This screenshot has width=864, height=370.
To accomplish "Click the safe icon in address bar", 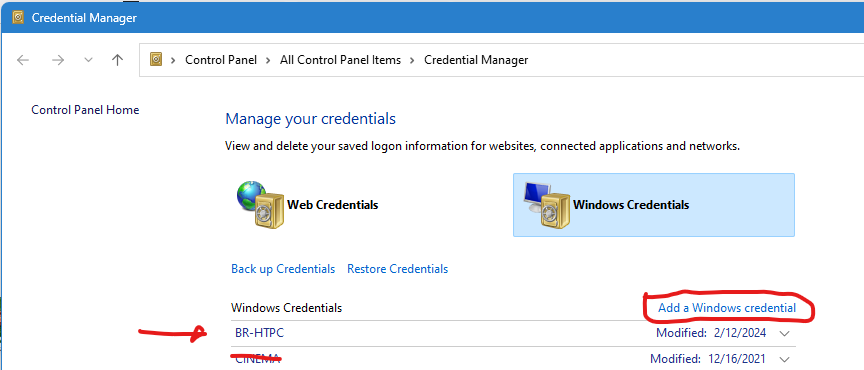I will pyautogui.click(x=156, y=60).
